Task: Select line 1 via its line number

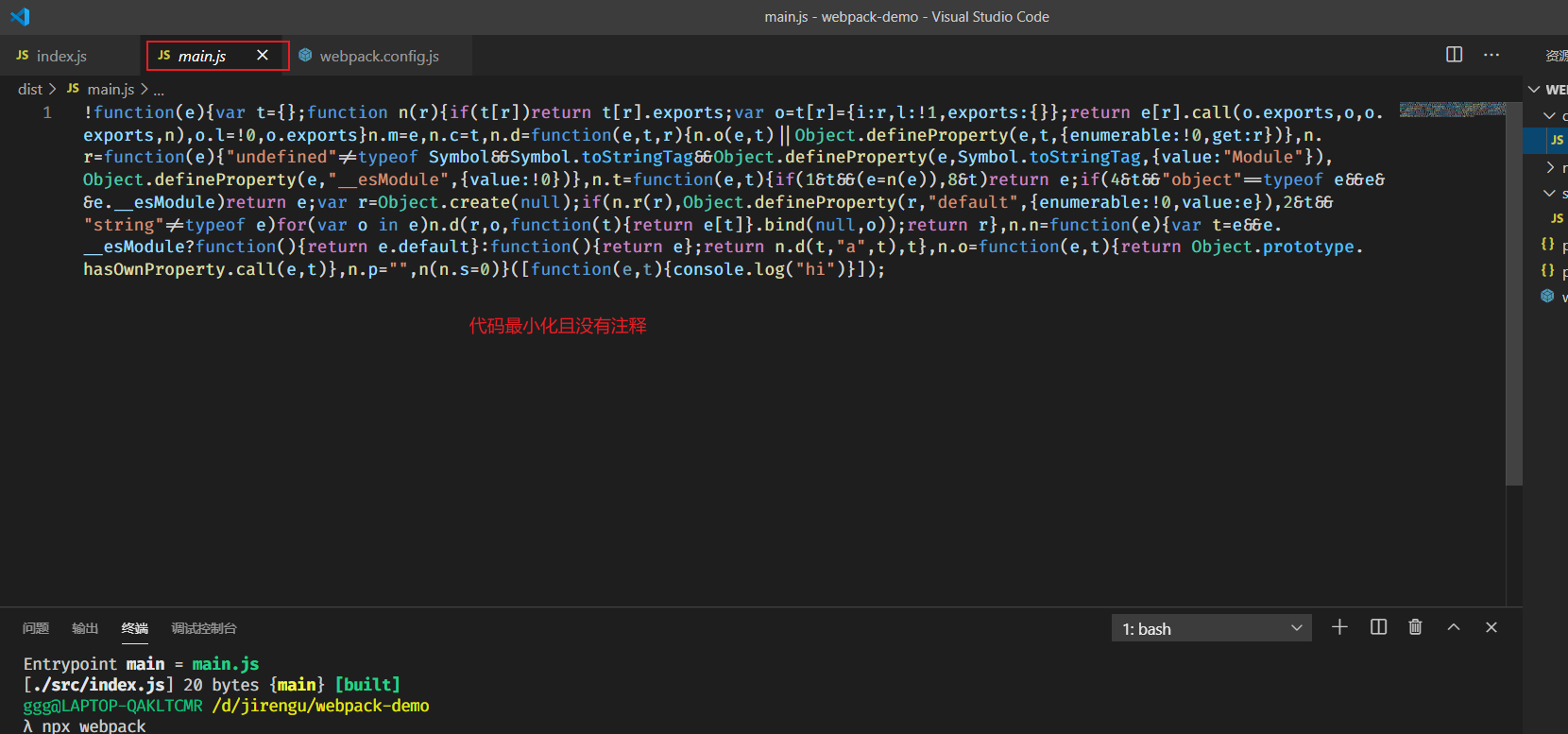Action: point(47,112)
